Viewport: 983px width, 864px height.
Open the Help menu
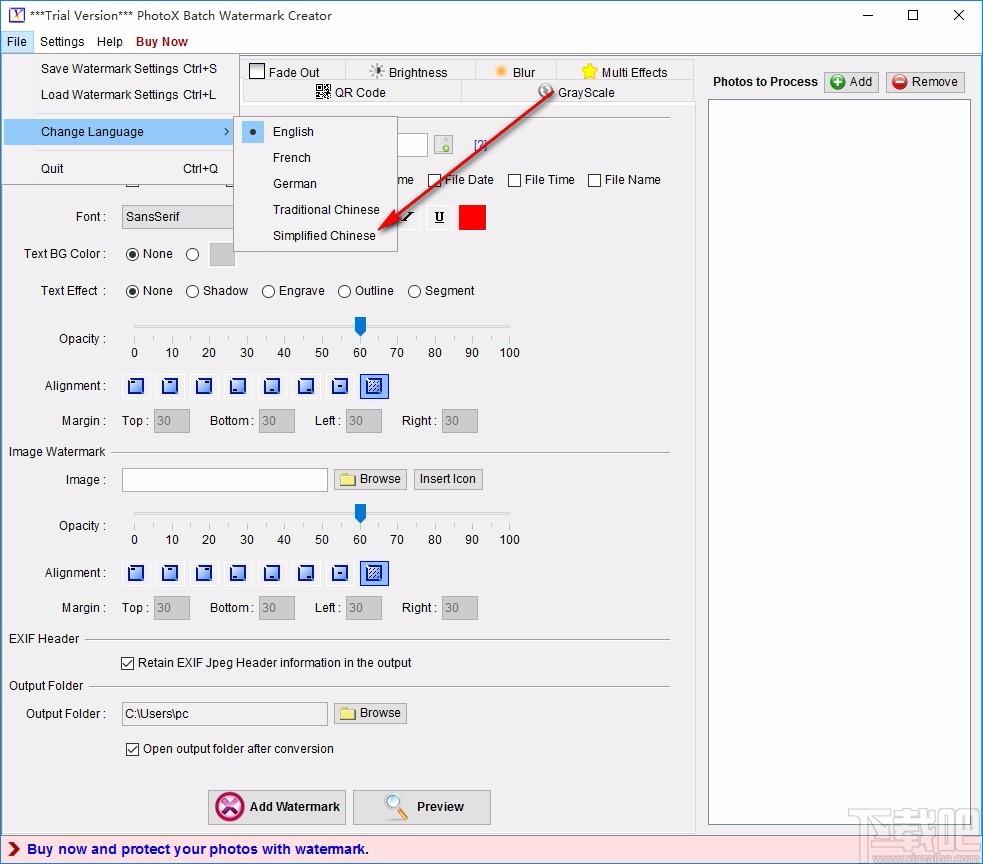pos(110,42)
